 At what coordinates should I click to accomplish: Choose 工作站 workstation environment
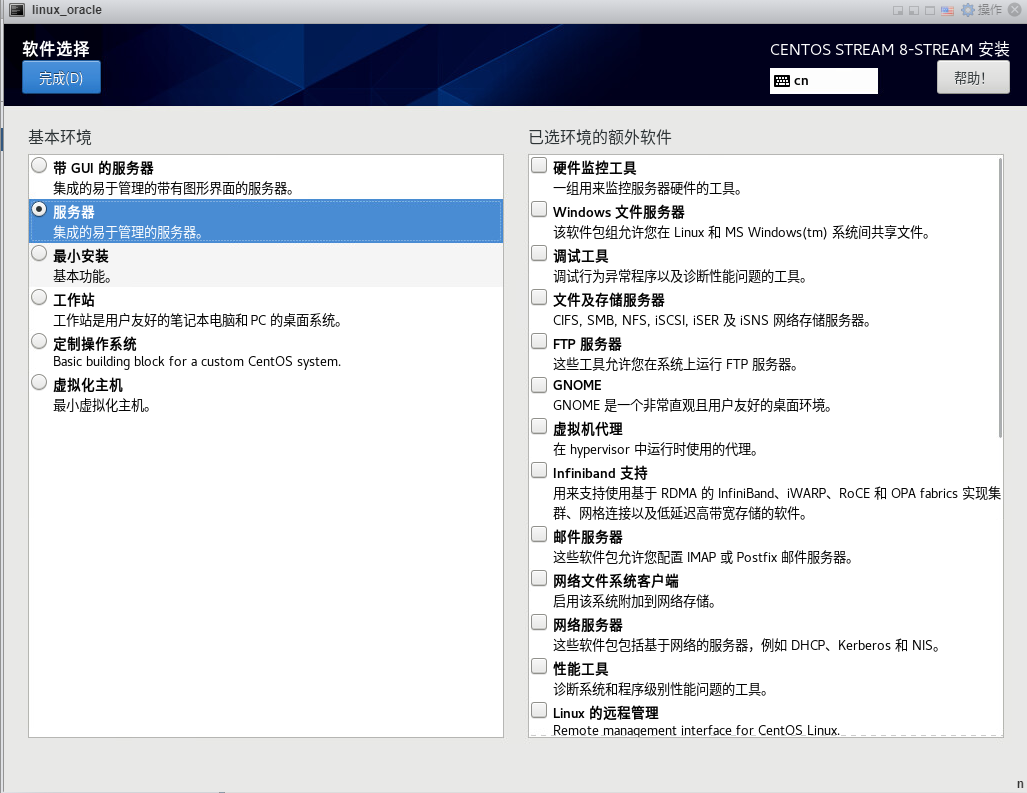(39, 297)
